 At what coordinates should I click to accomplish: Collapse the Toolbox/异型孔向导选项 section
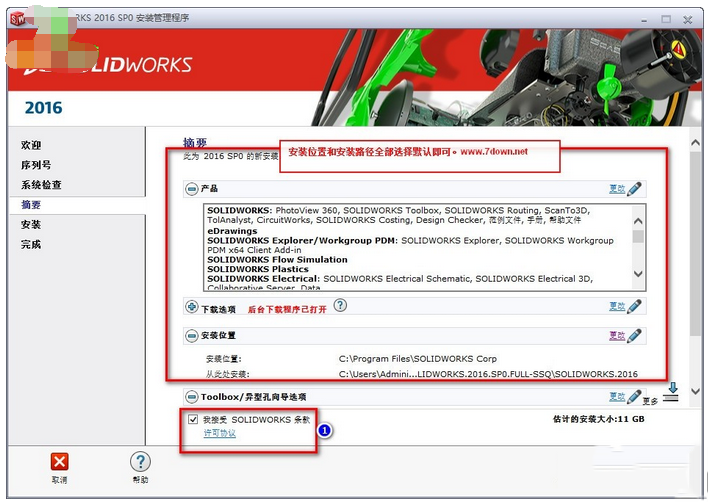coord(191,397)
